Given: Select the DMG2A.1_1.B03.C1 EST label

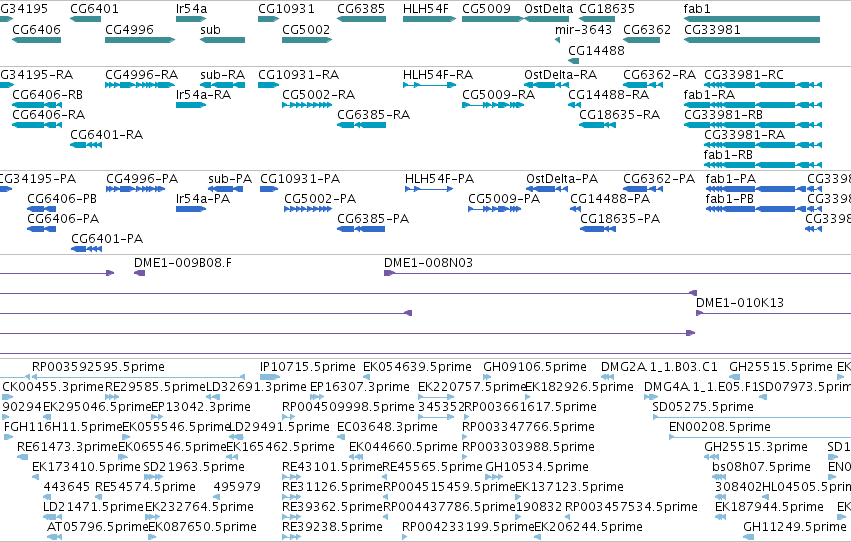Looking at the screenshot, I should [x=659, y=367].
